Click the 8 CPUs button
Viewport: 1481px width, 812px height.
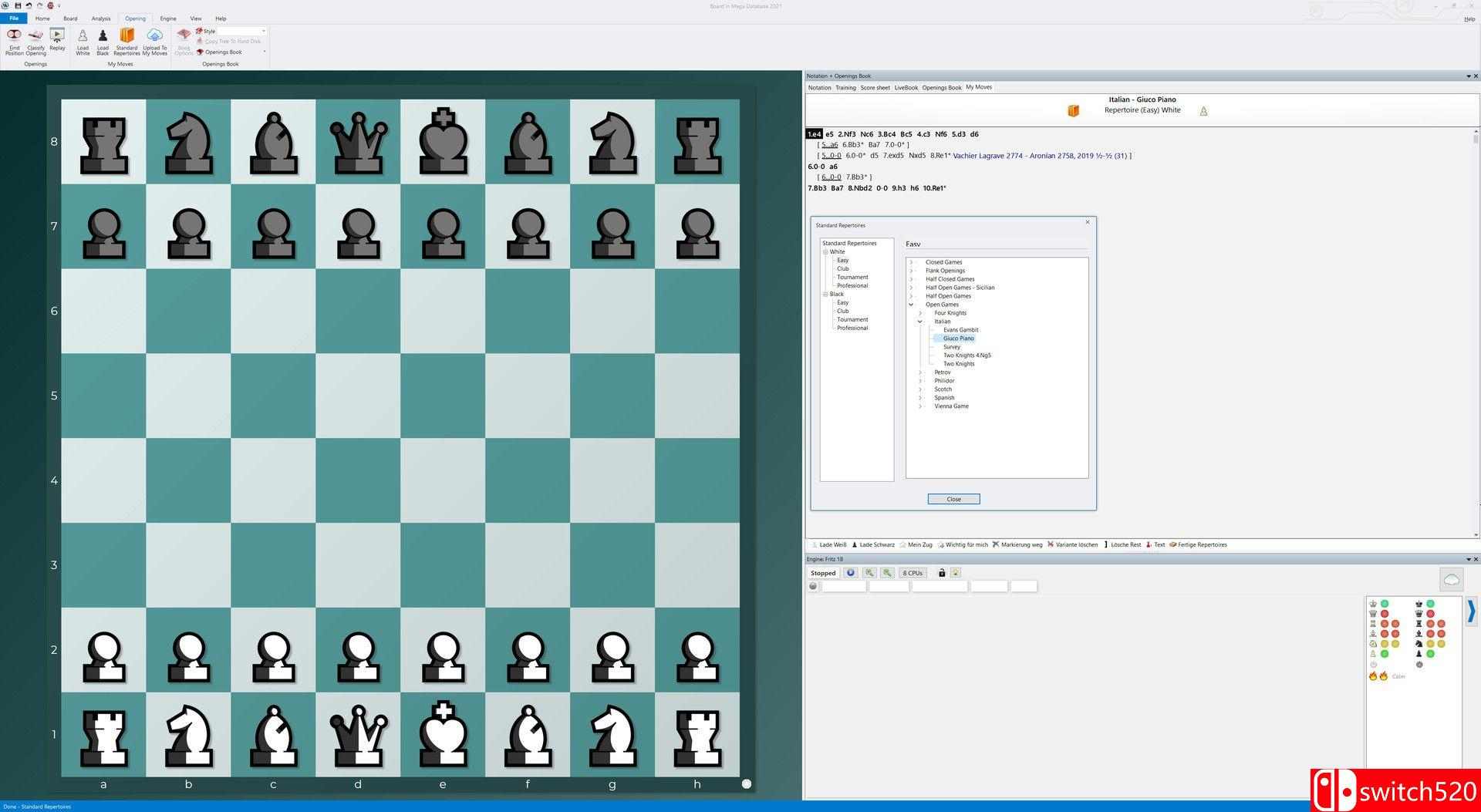tap(913, 573)
